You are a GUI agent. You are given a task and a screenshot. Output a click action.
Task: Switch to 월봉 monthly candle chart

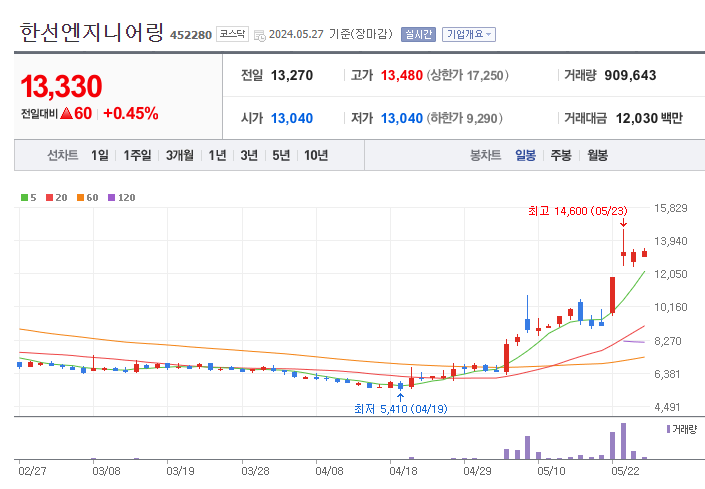point(598,155)
